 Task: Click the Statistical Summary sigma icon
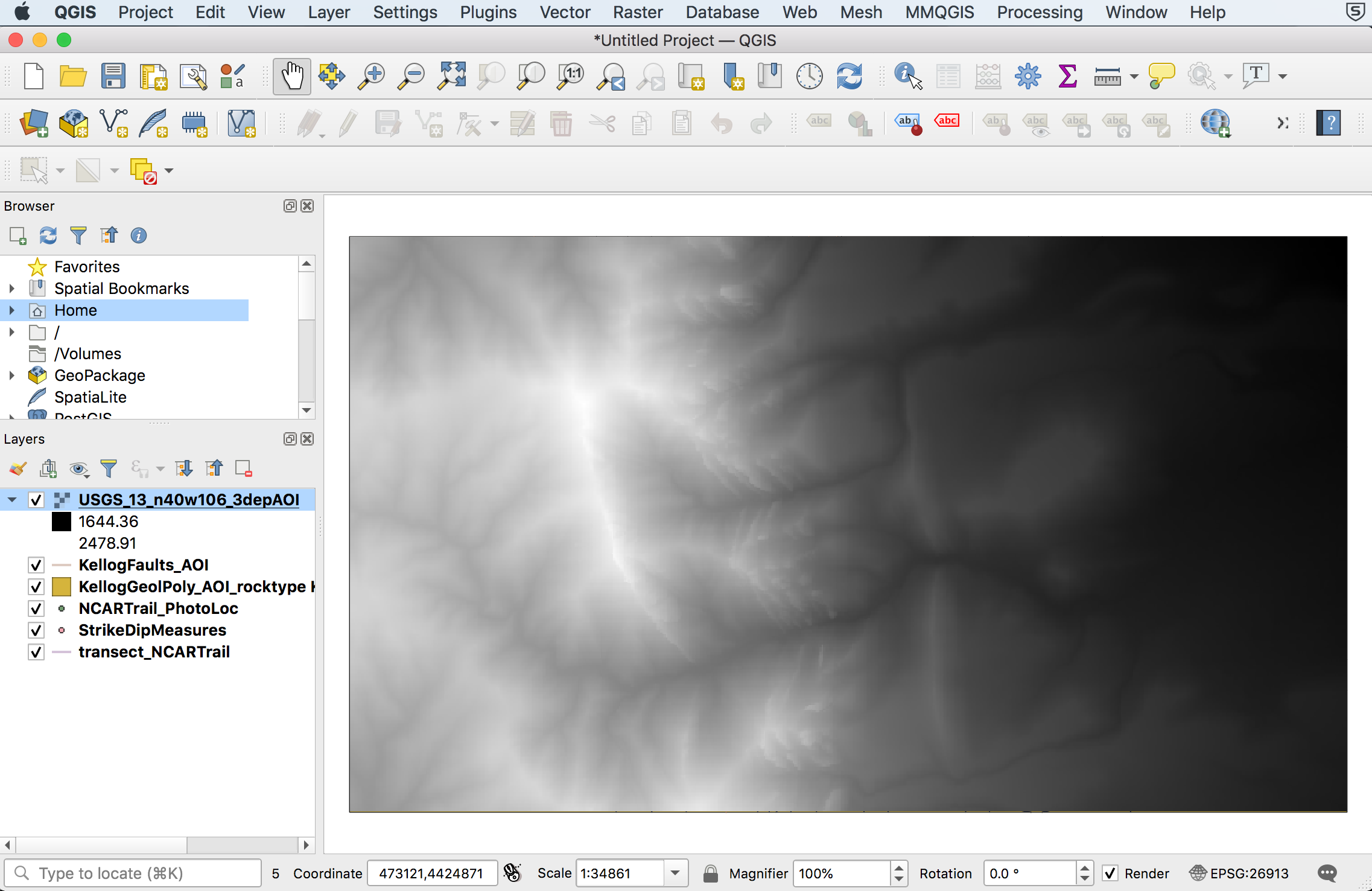(1067, 77)
